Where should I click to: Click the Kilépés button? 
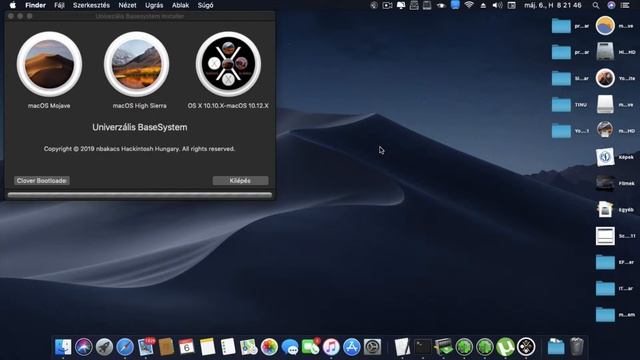coord(240,180)
